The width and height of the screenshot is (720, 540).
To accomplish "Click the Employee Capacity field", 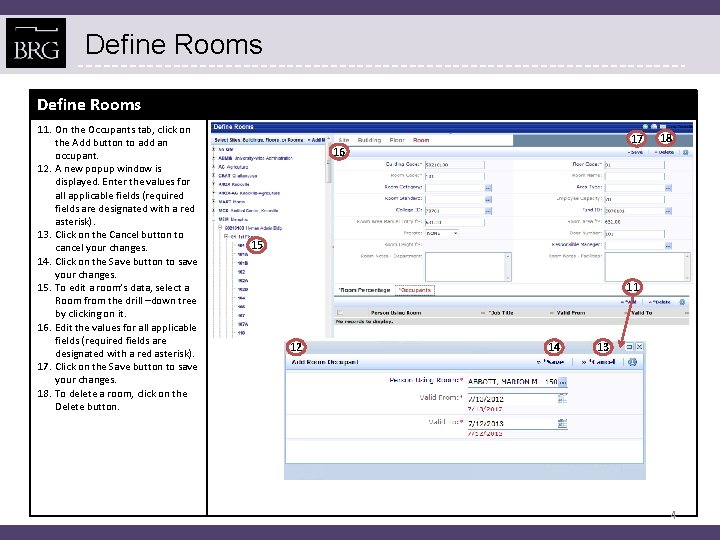I will click(635, 199).
